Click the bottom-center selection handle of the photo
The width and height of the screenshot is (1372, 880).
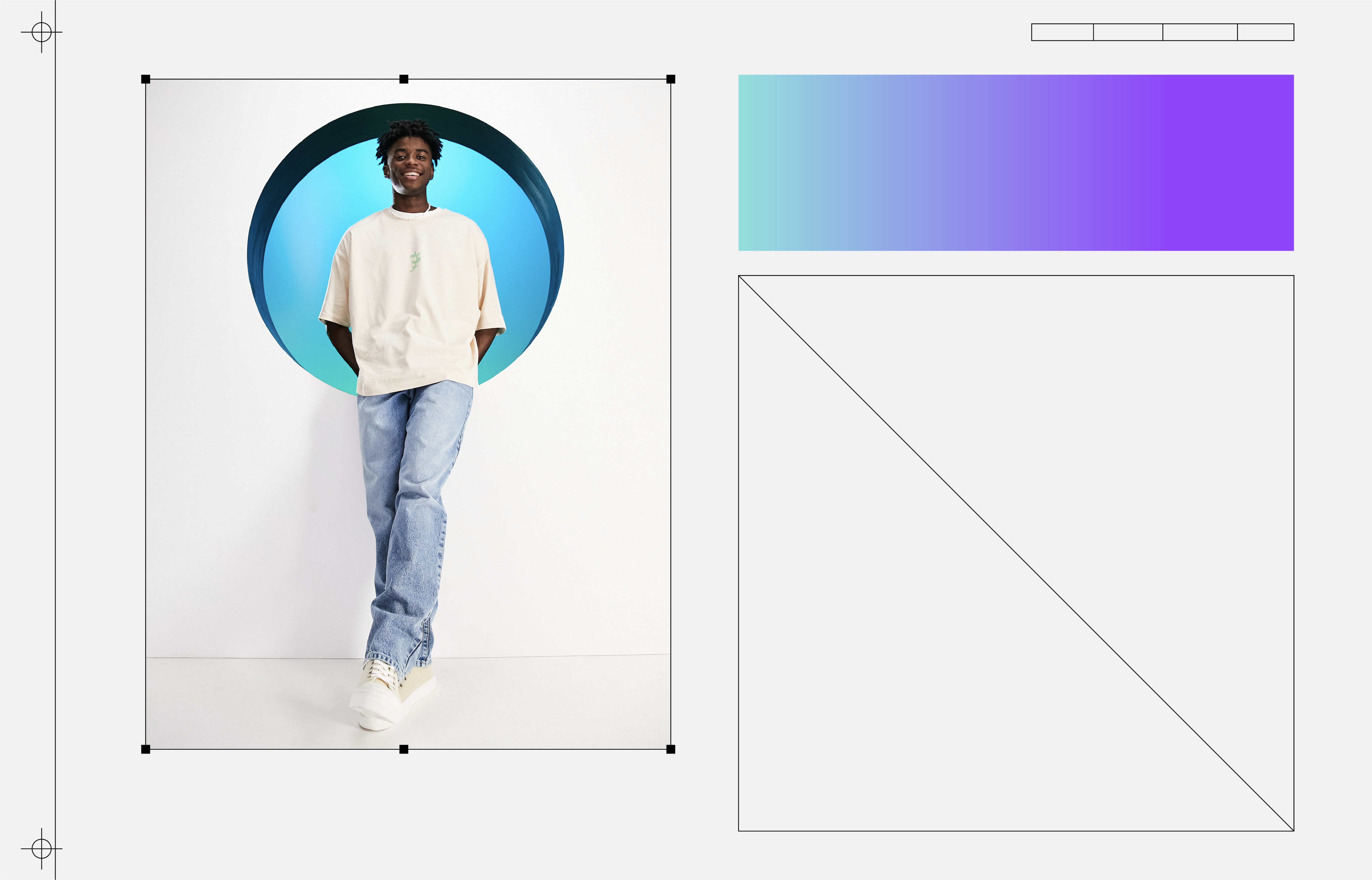pos(404,749)
